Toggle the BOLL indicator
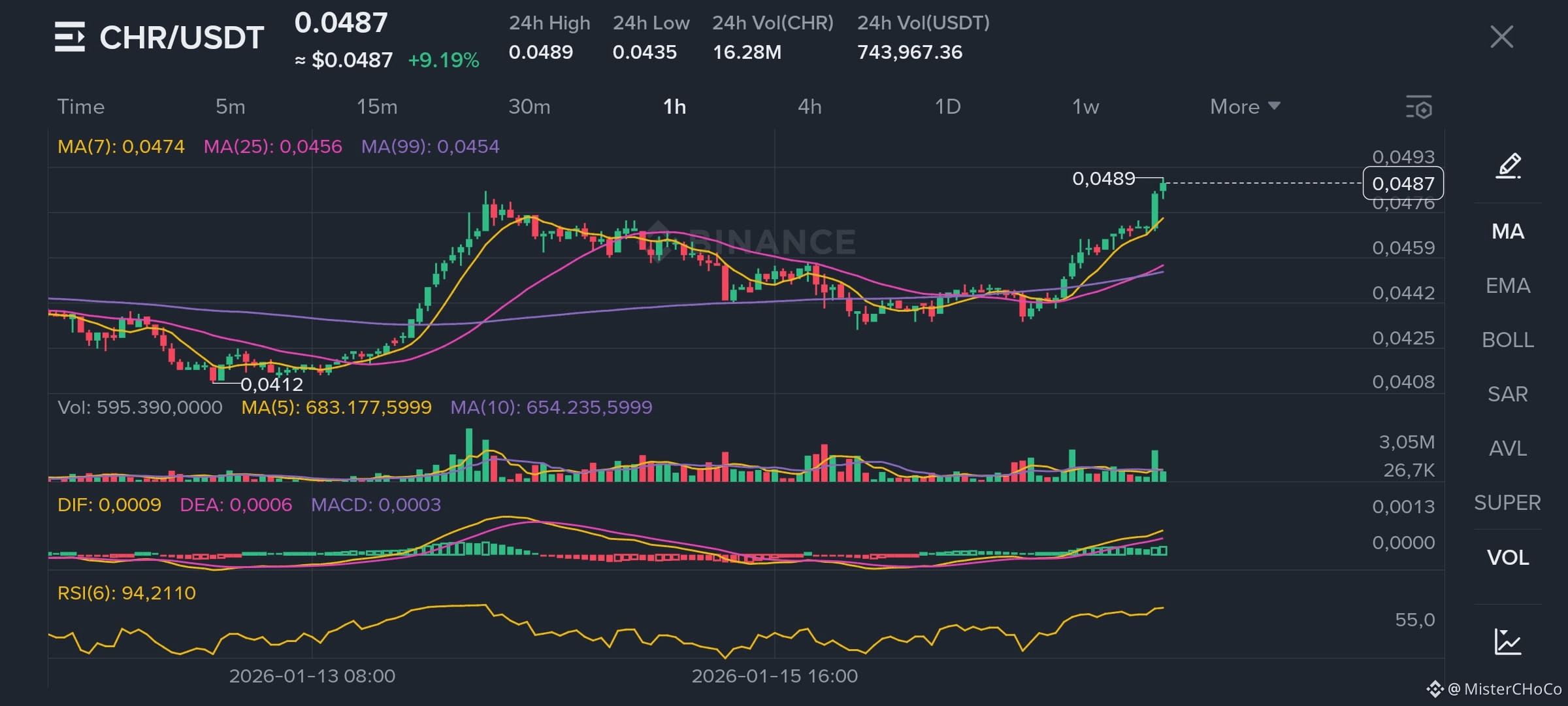Viewport: 1568px width, 706px height. point(1508,340)
